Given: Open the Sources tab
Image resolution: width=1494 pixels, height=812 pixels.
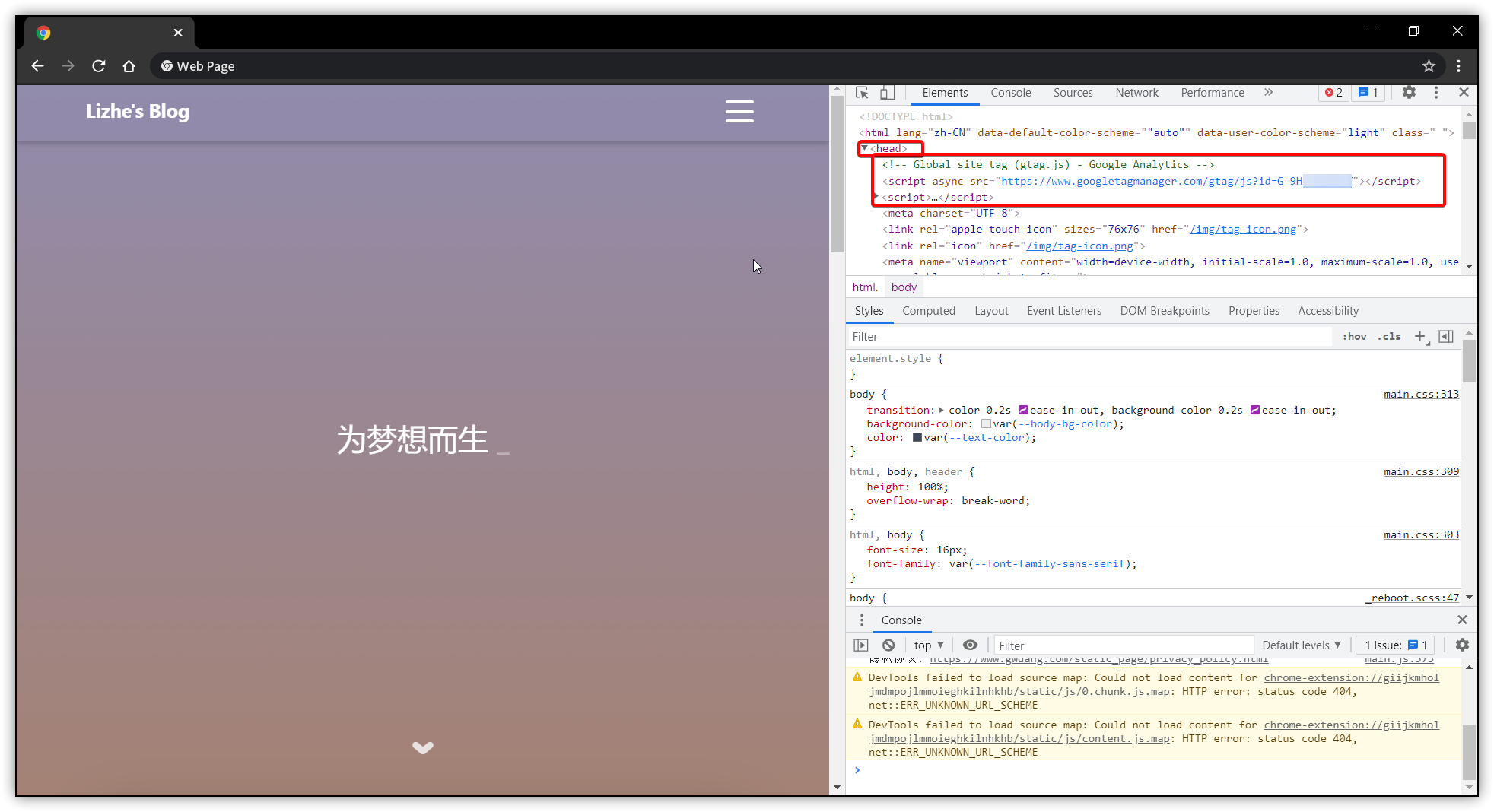Looking at the screenshot, I should pos(1073,93).
